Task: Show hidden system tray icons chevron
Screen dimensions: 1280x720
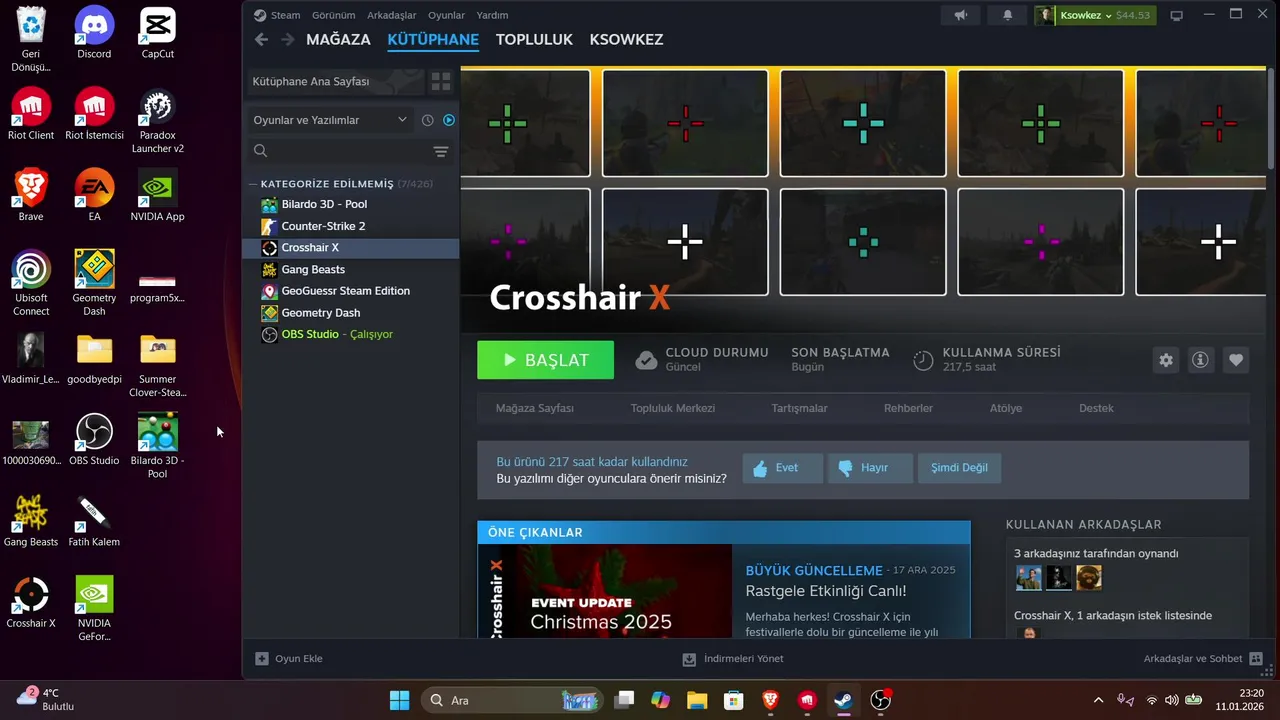Action: pyautogui.click(x=1098, y=700)
